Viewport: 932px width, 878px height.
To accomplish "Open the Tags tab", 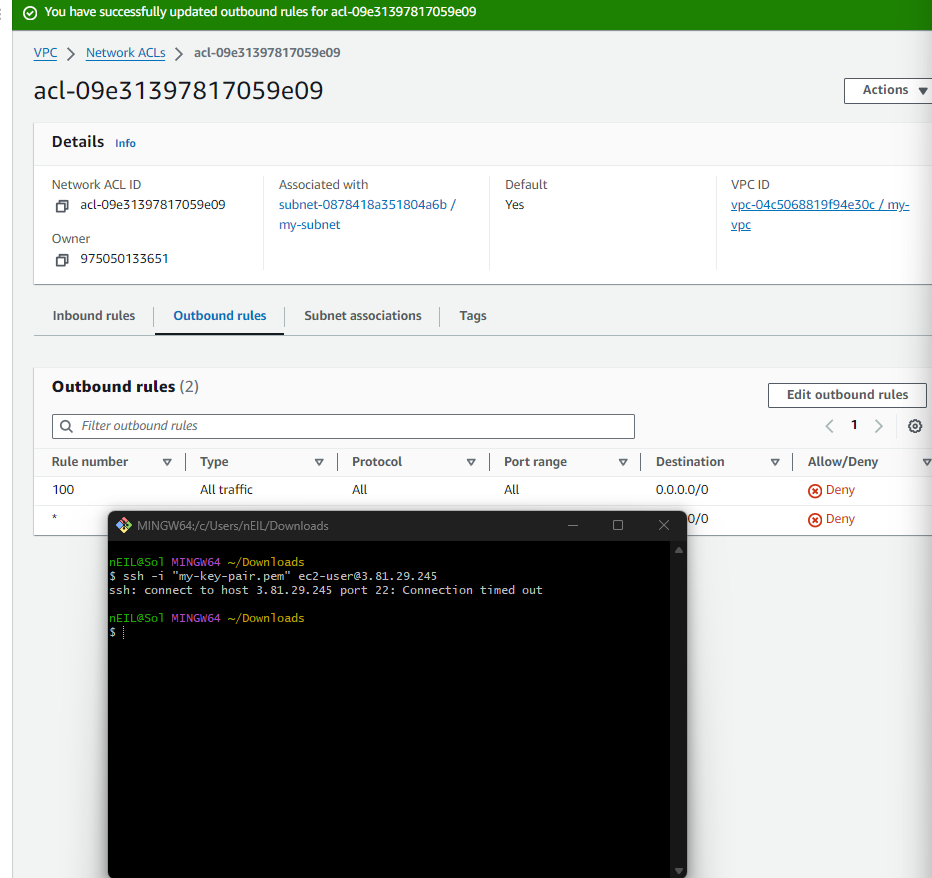I will pyautogui.click(x=473, y=316).
